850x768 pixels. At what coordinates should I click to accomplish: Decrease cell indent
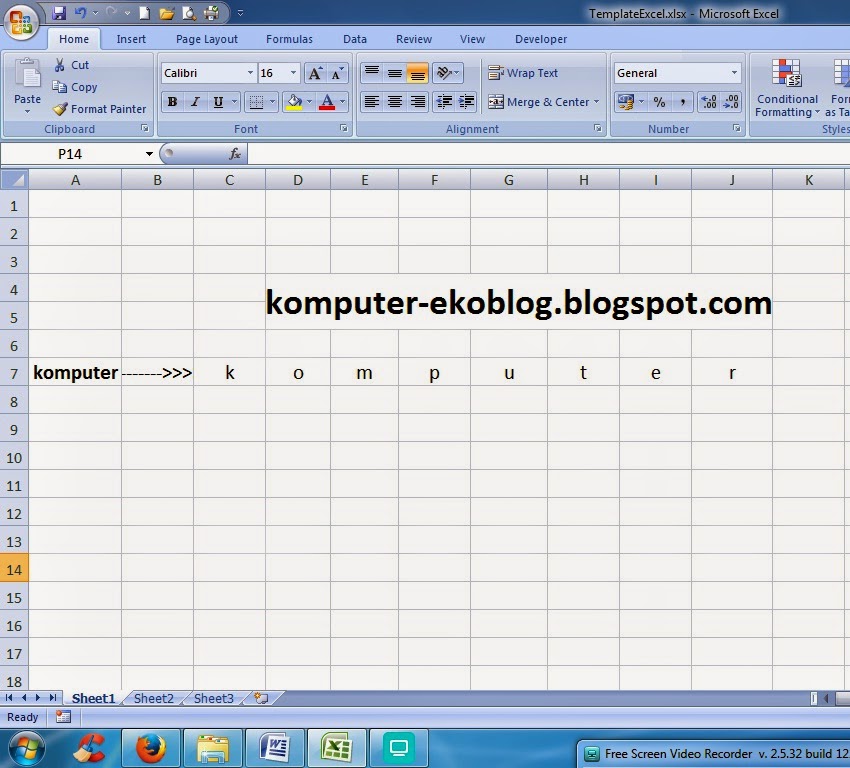(x=444, y=102)
